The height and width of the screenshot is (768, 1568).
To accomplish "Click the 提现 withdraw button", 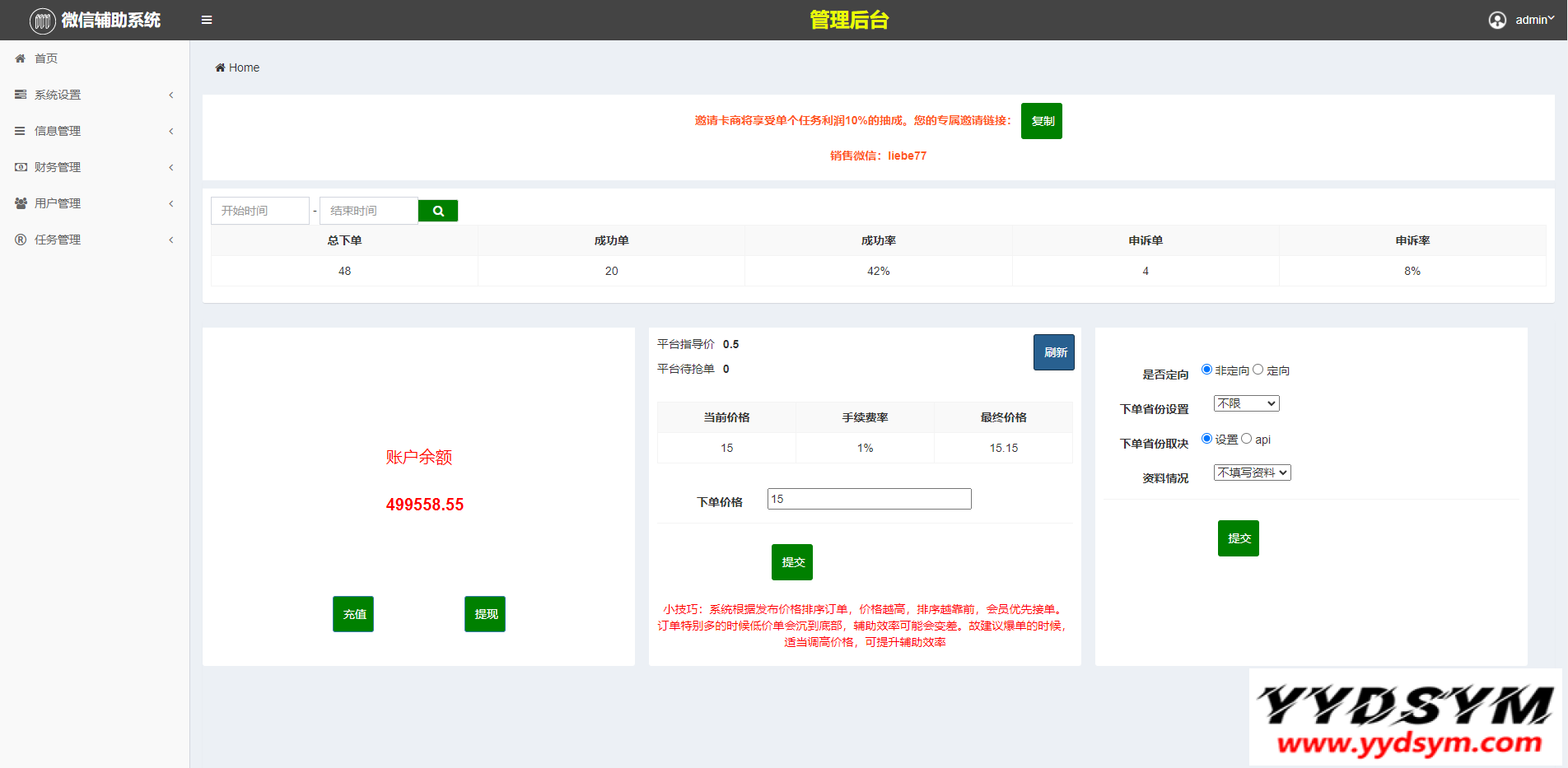I will coord(484,613).
